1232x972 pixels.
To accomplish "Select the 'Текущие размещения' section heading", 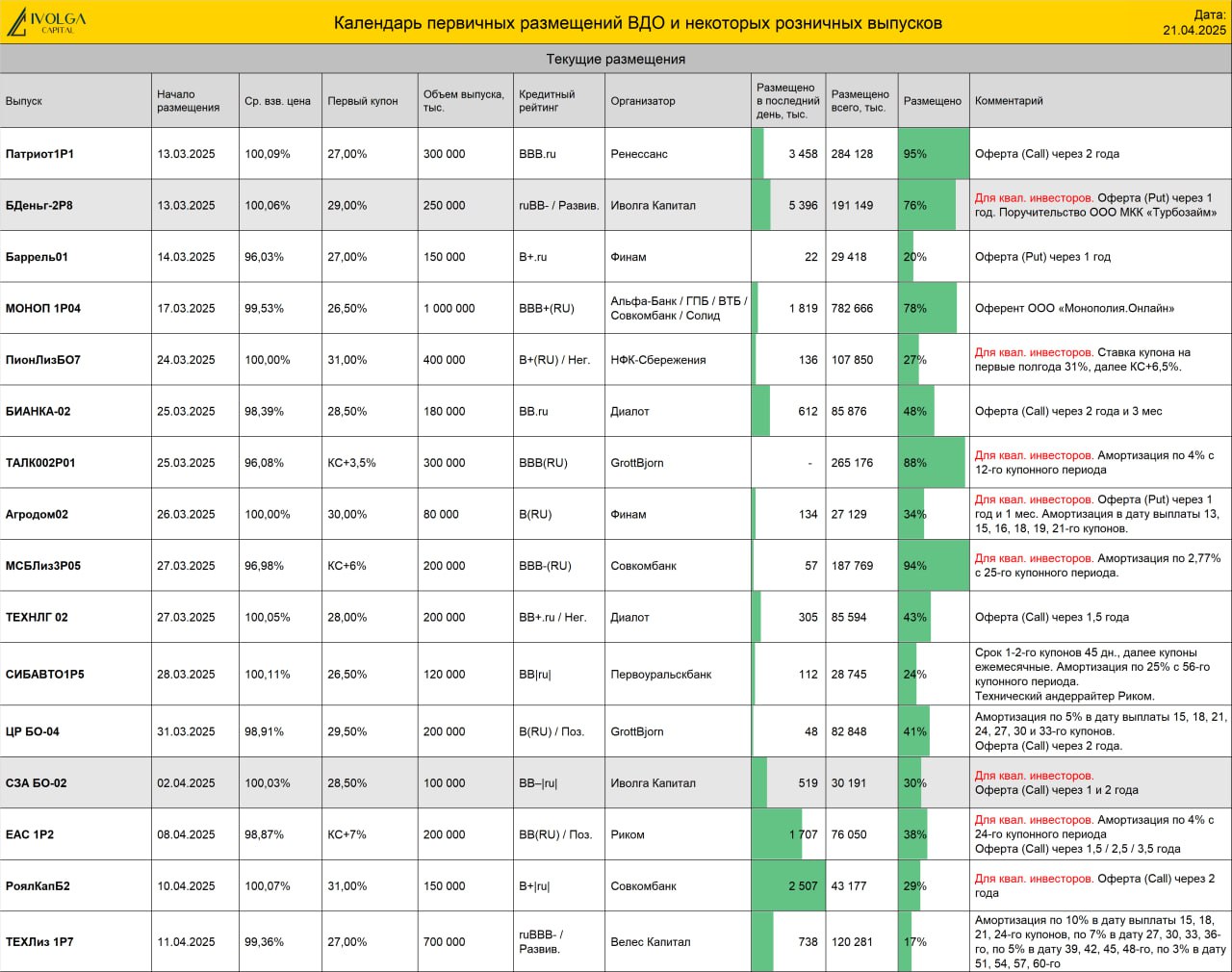I will (x=616, y=59).
